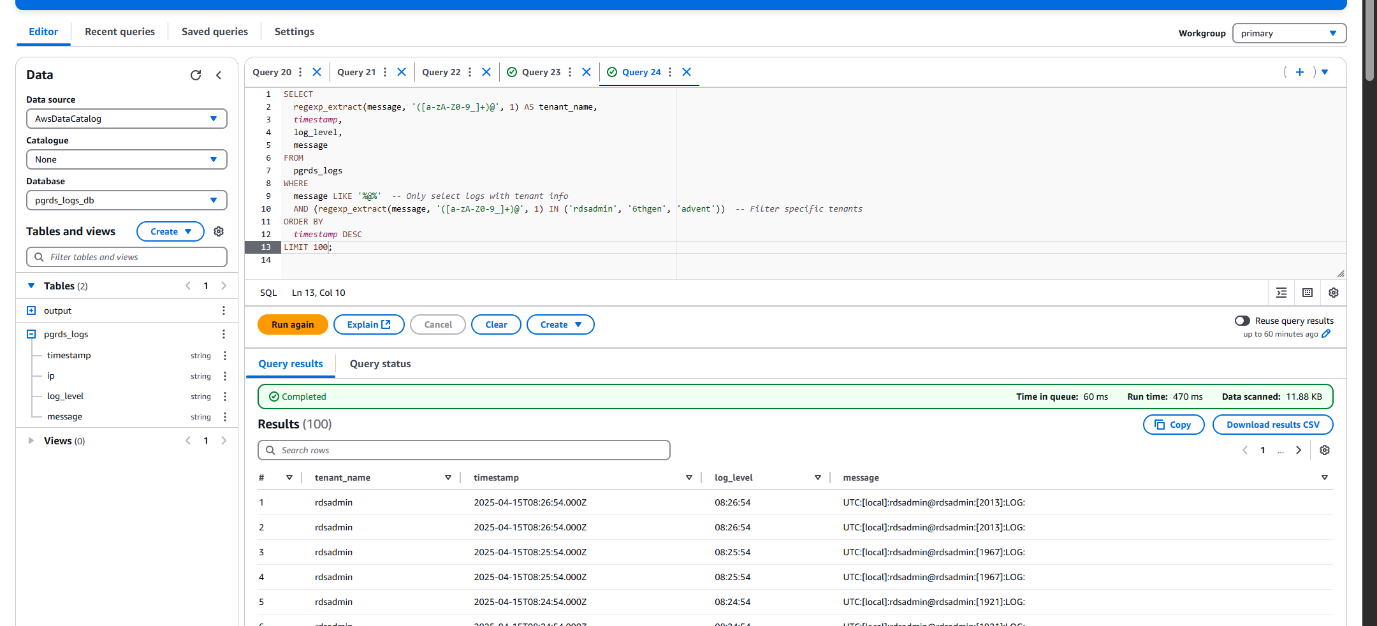This screenshot has height=626, width=1377.
Task: Open Create dropdown next to Clear
Action: pyautogui.click(x=561, y=324)
